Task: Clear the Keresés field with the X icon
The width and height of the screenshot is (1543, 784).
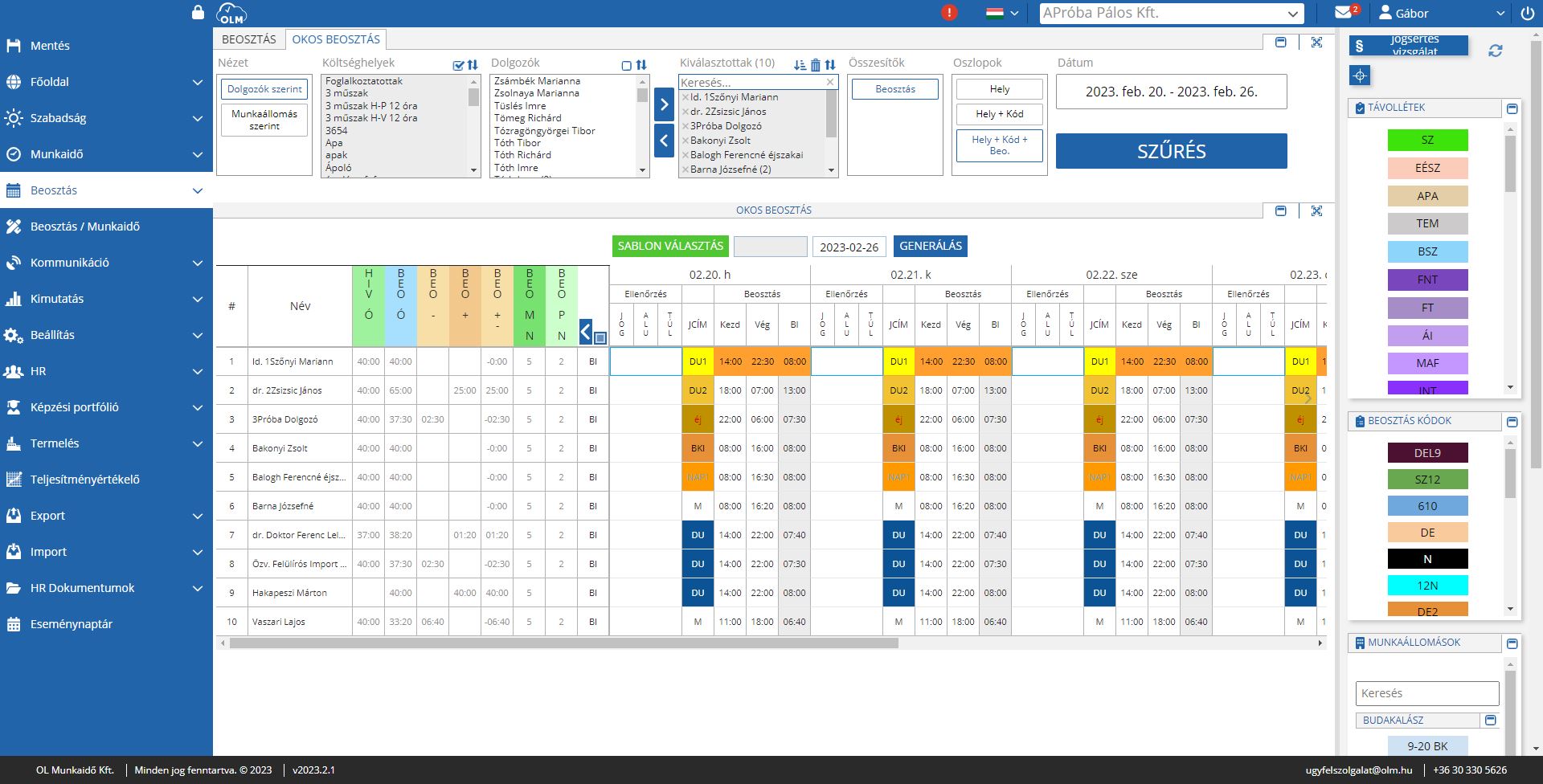Action: tap(830, 82)
